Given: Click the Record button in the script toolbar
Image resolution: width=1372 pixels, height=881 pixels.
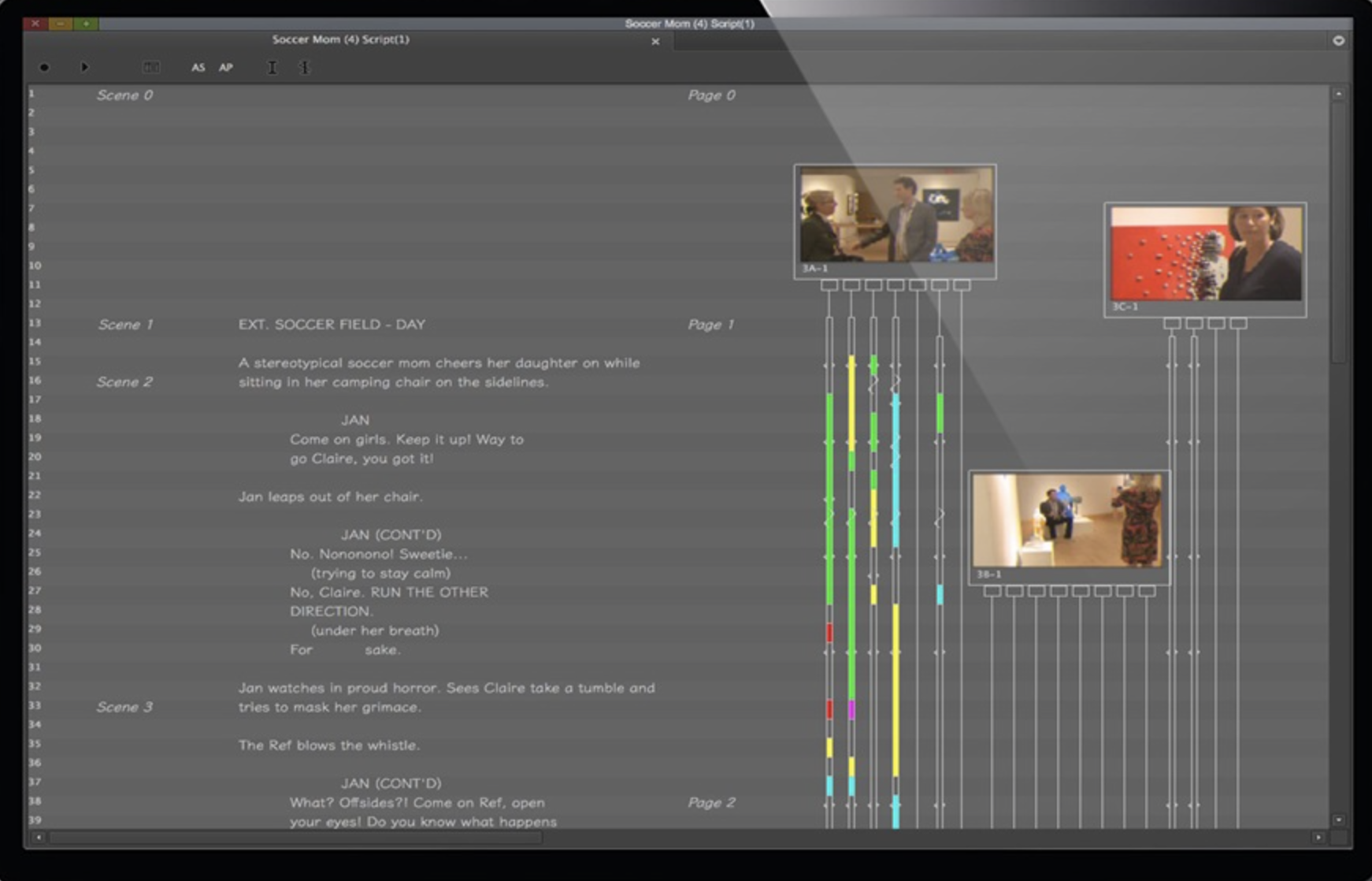Looking at the screenshot, I should tap(45, 68).
